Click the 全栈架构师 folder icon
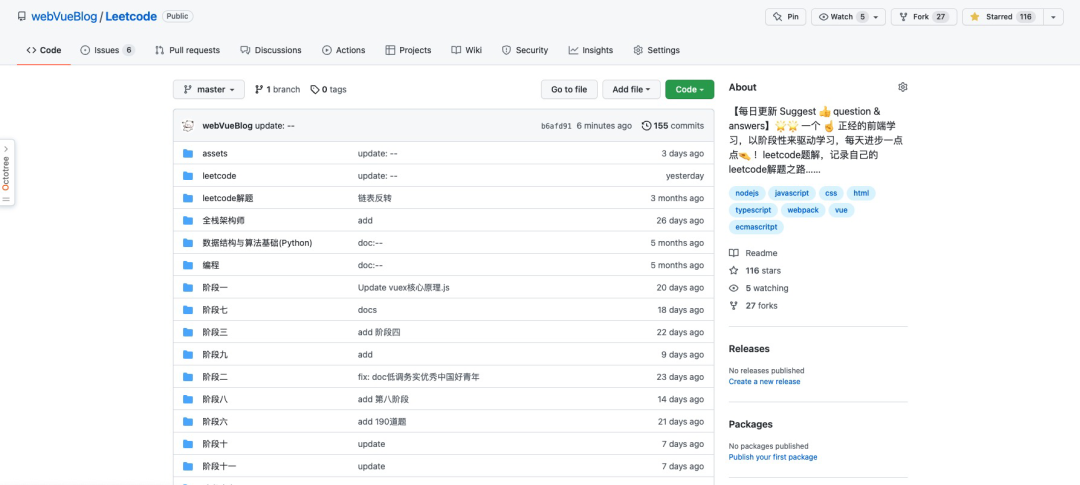The image size is (1080, 485). [x=187, y=220]
